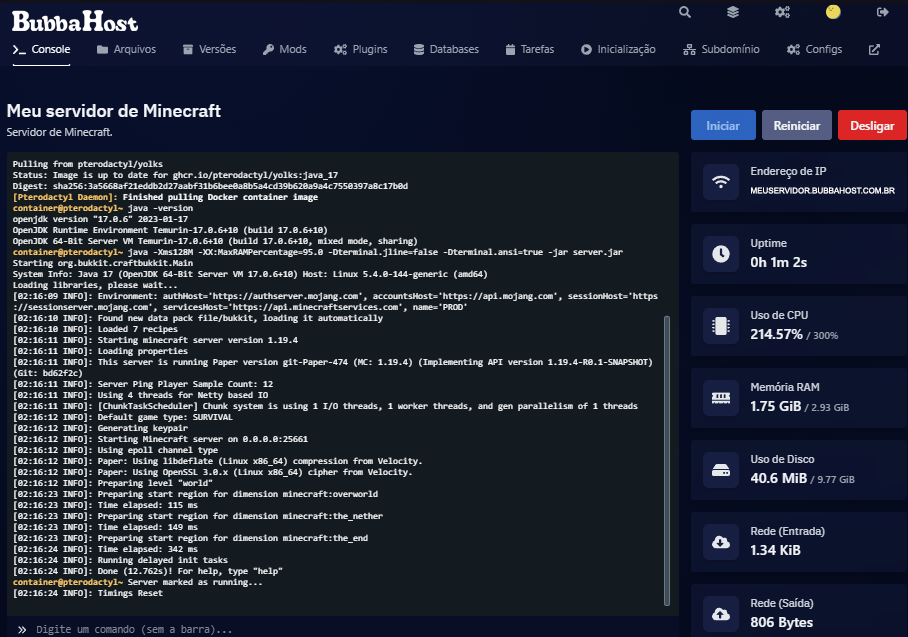This screenshot has width=908, height=637.
Task: Go to the Databases tab
Action: point(446,49)
